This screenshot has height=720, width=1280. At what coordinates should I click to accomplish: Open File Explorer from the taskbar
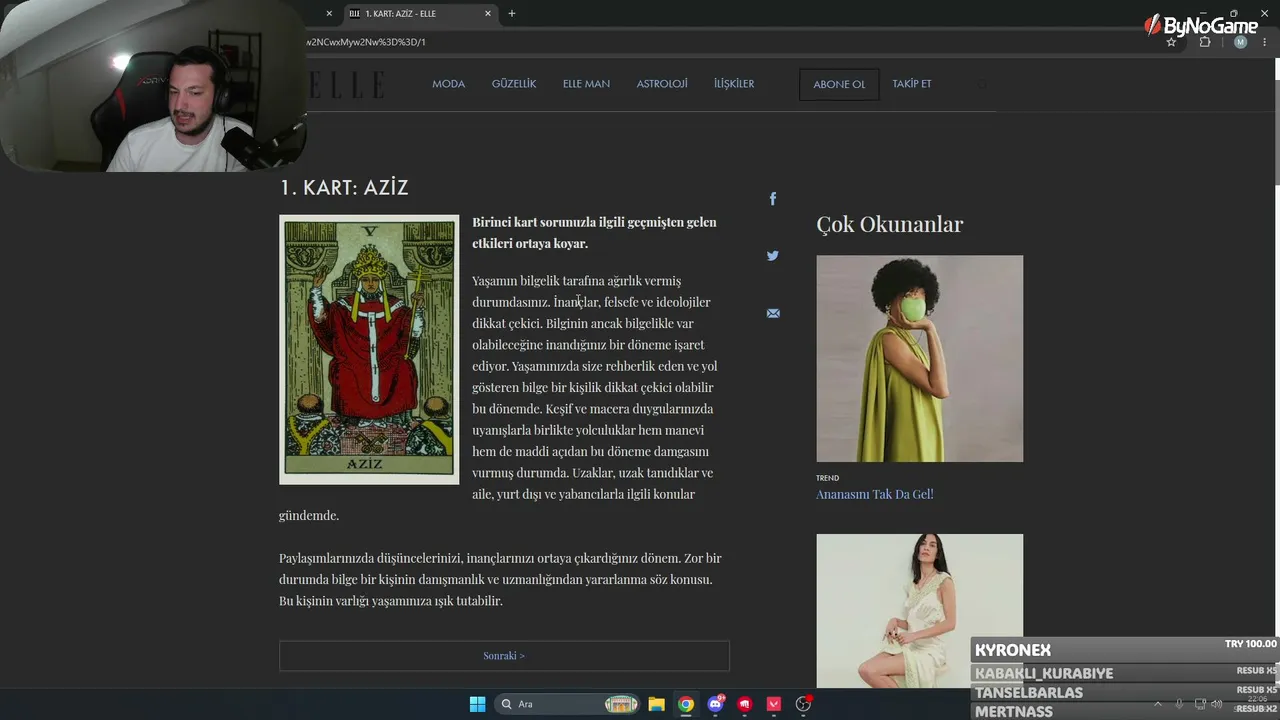coord(656,704)
